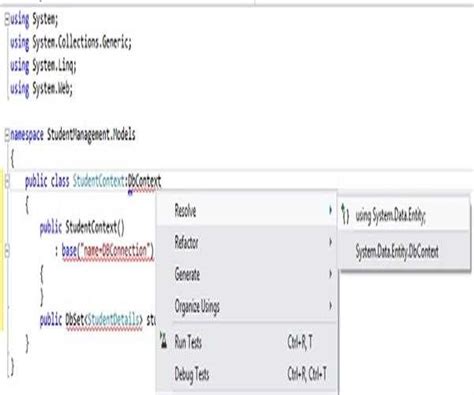Select 'using System.Data.Entity;' resolve option
Screen dimensions: 474x395
[404, 215]
